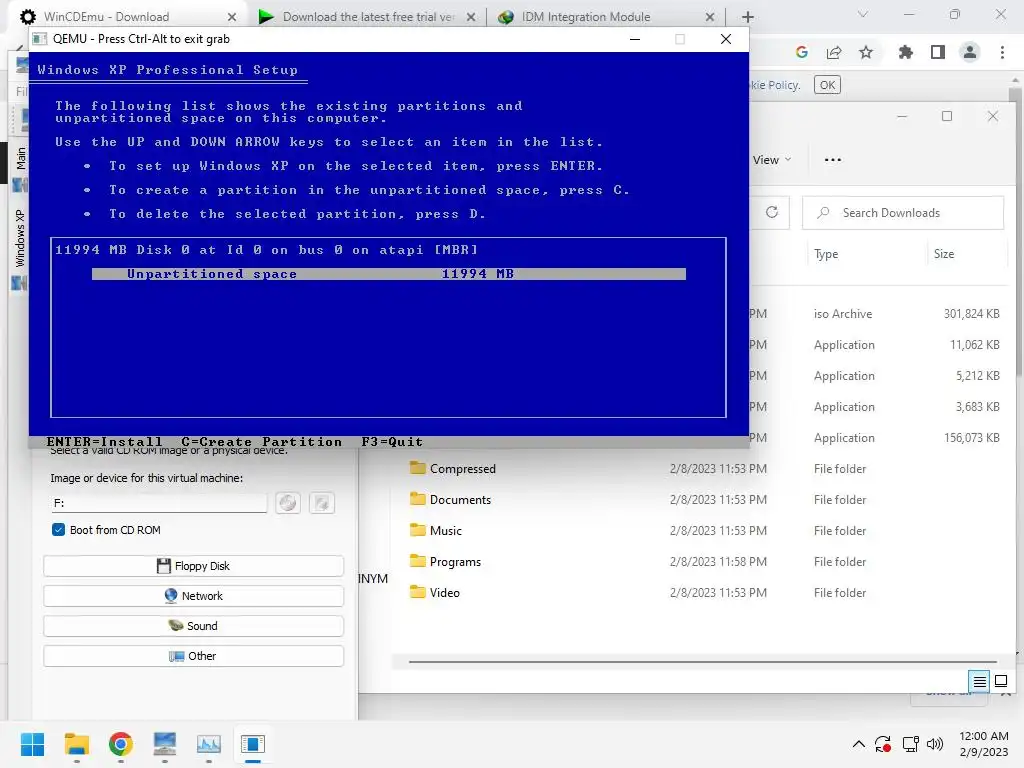Click the Search Downloads field
Viewport: 1024px width, 768px height.
click(903, 213)
